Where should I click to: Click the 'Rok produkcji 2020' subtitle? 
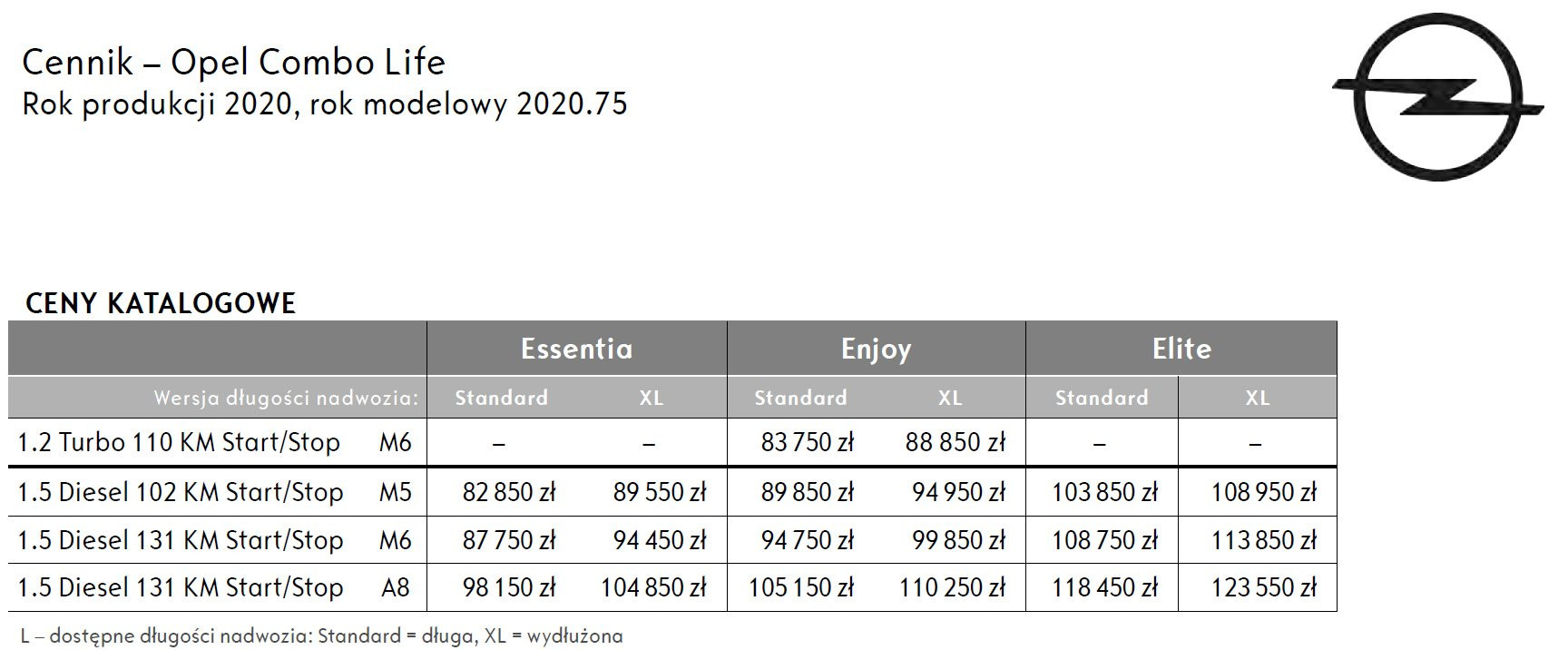pyautogui.click(x=324, y=104)
